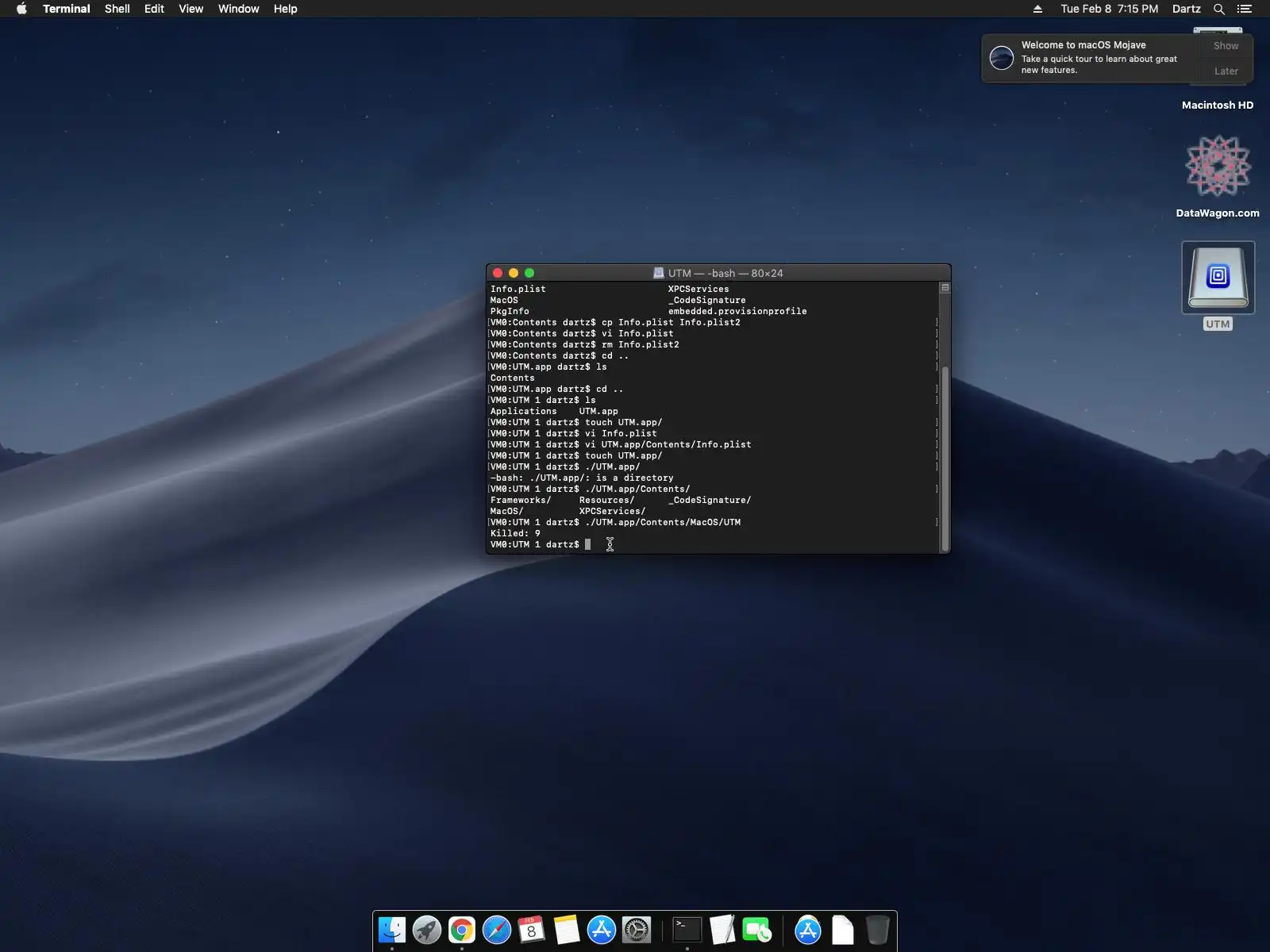Open Notification Center list icon

1245,9
